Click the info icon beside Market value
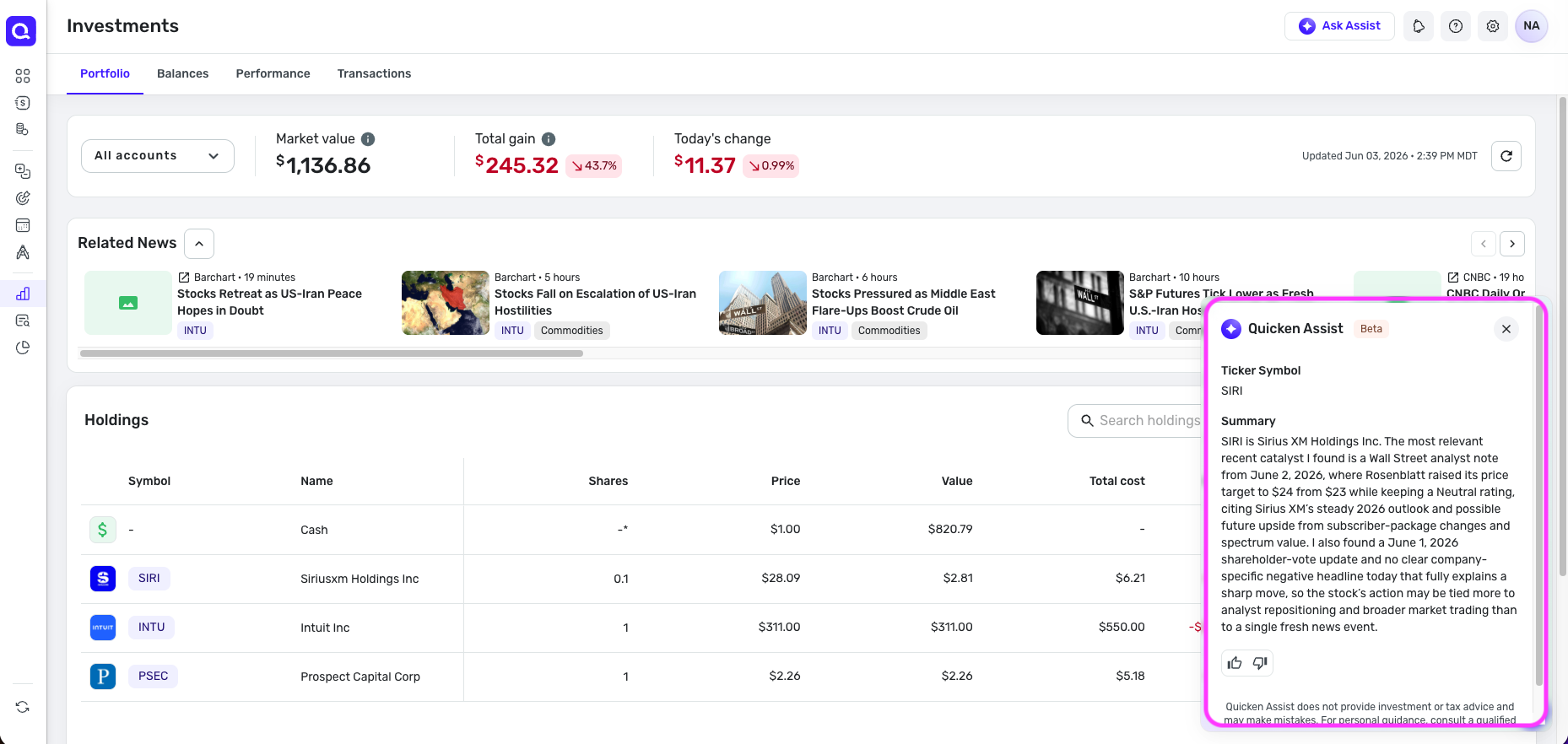 click(x=368, y=139)
